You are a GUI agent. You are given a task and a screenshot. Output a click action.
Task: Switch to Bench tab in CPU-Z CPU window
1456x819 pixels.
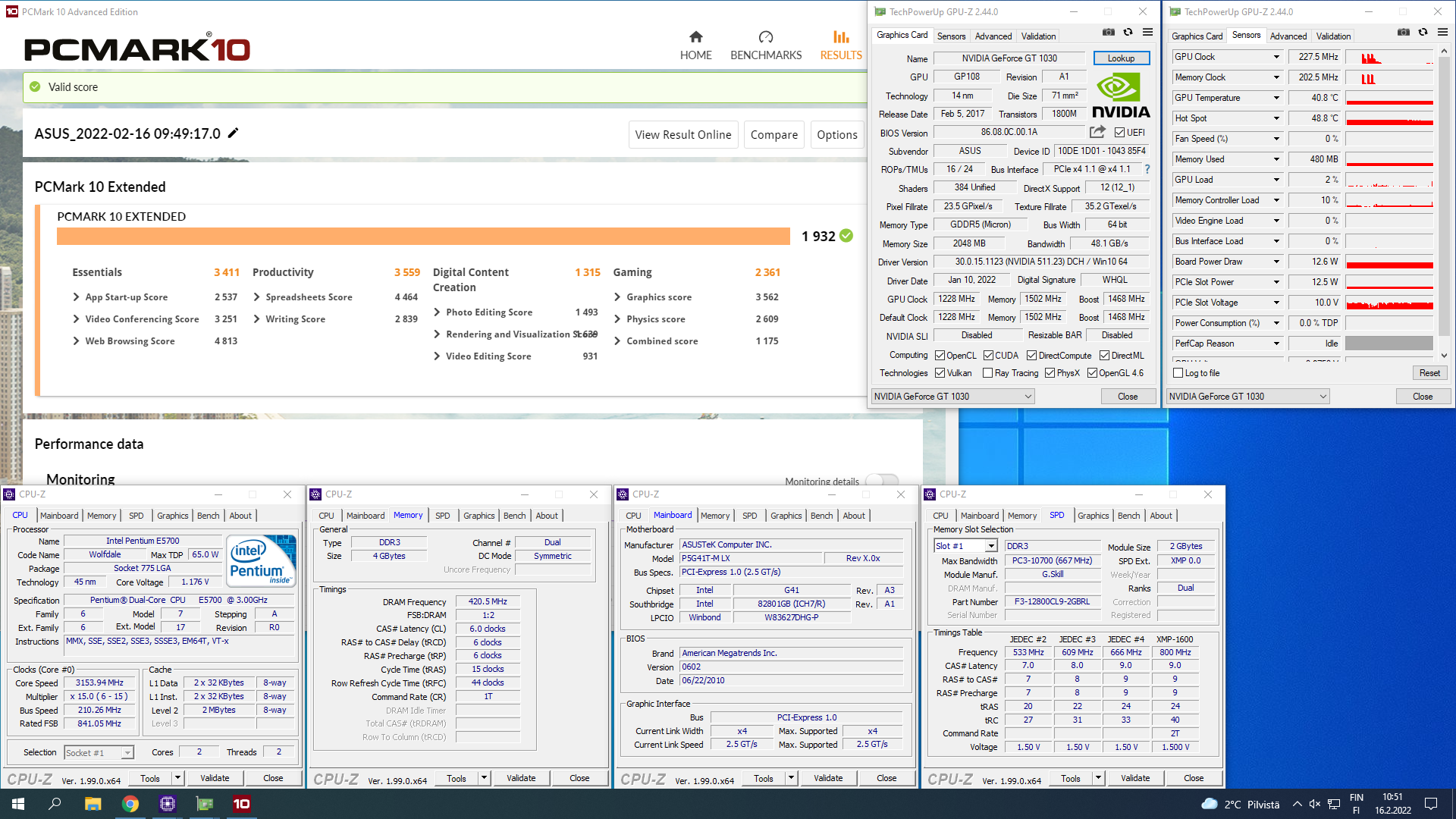[208, 516]
